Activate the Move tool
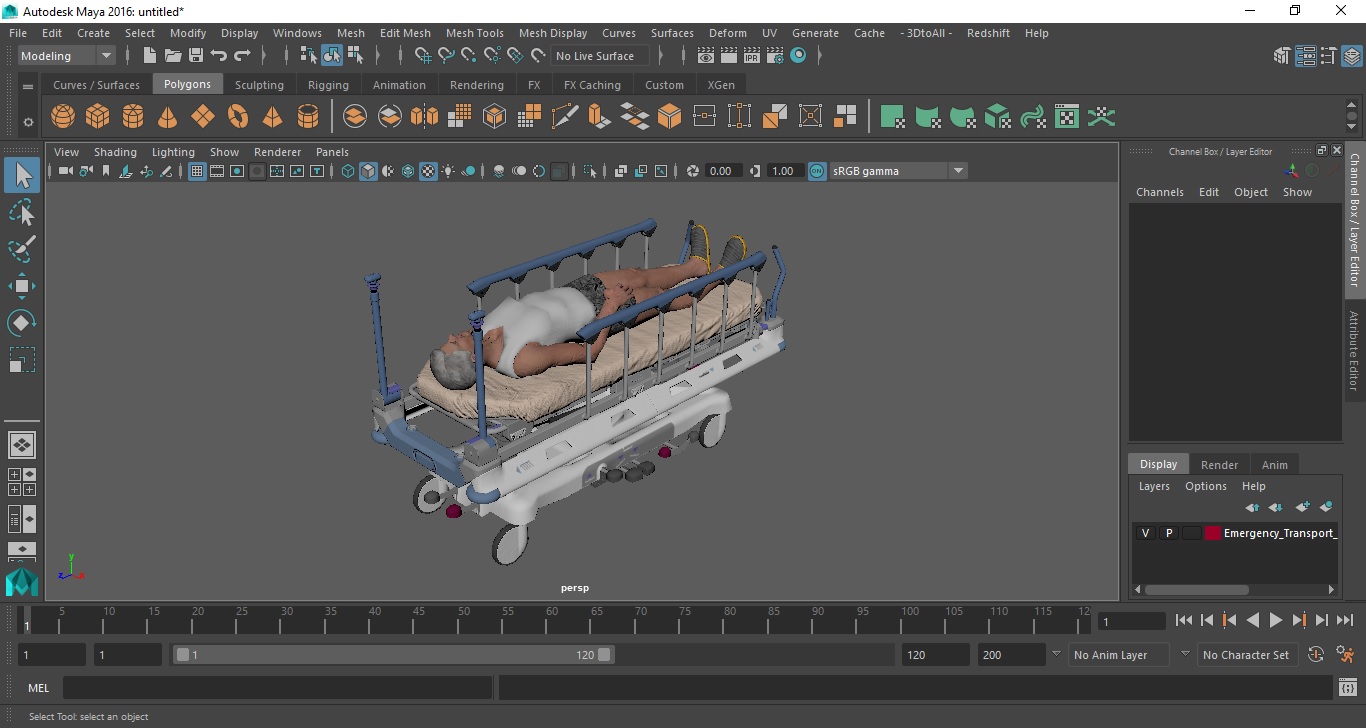 point(22,286)
